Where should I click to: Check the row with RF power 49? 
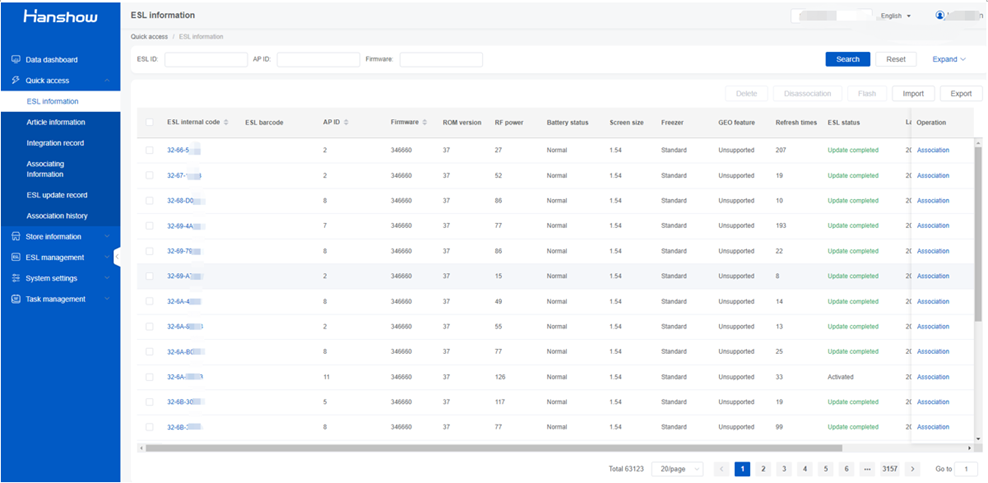point(149,301)
